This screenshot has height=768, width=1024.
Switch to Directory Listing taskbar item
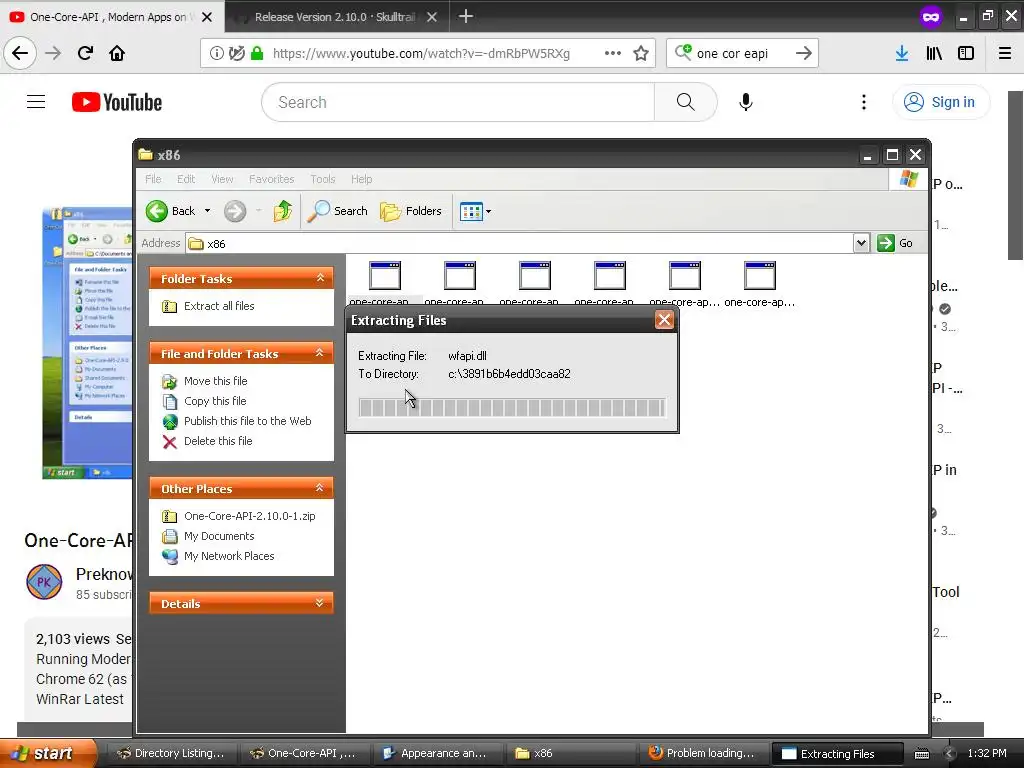170,753
